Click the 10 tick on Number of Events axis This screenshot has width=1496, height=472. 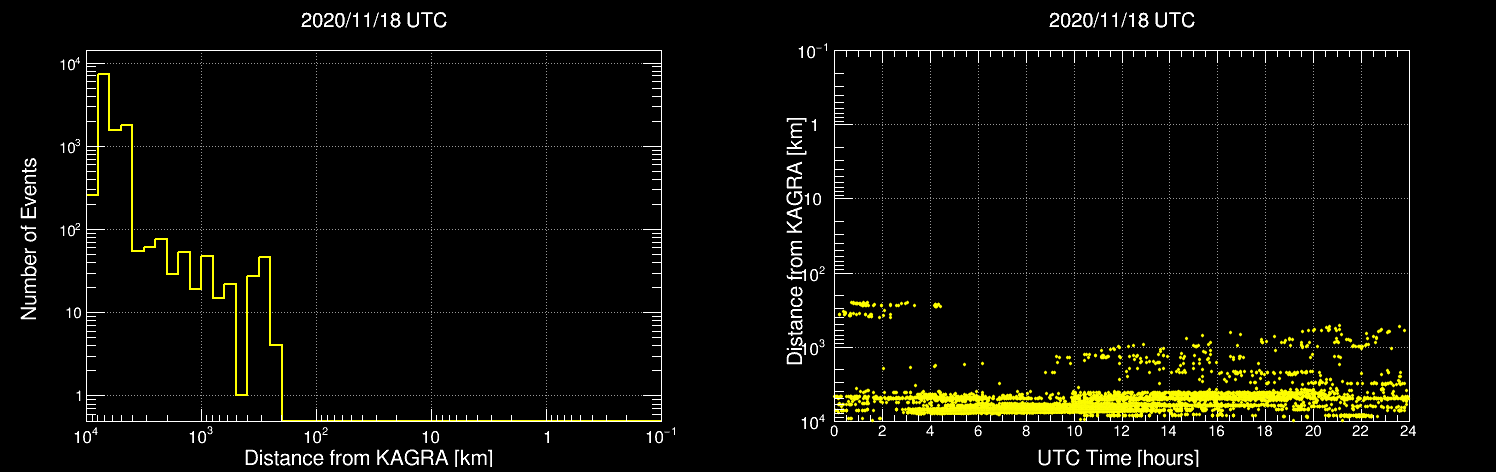point(71,313)
